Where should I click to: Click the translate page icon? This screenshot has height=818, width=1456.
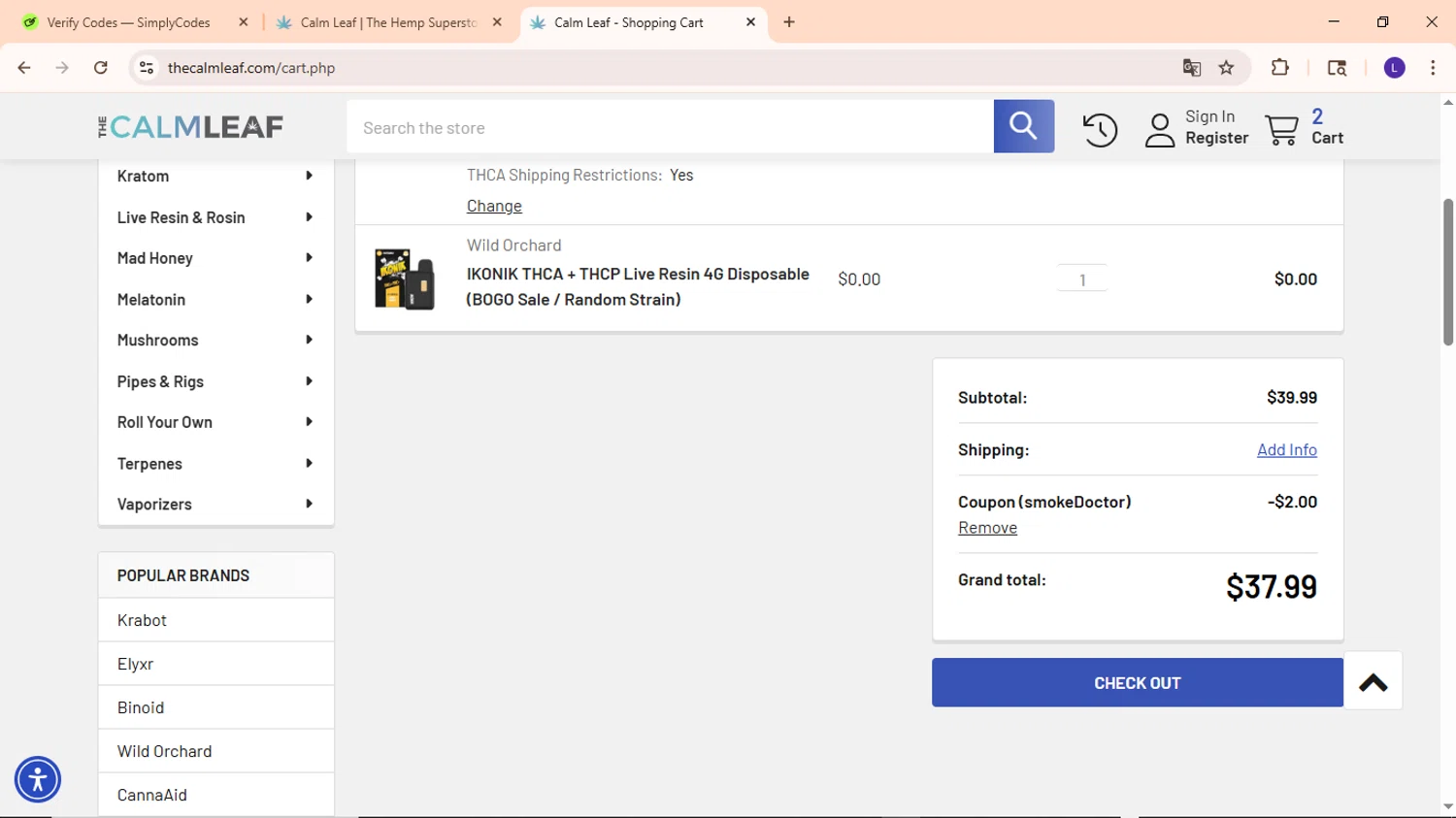coord(1192,68)
